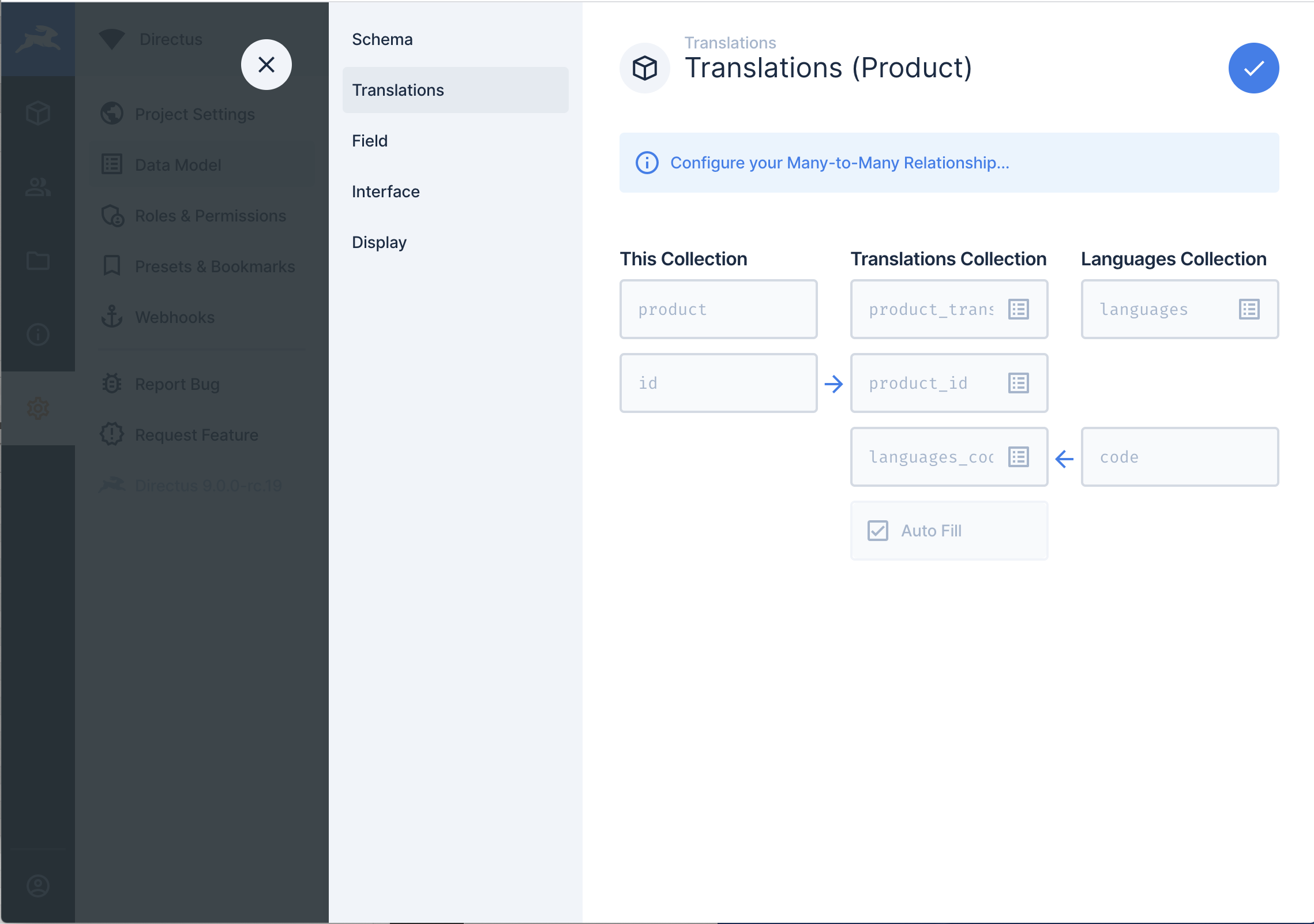Open Roles & Permissions in navigation

click(202, 216)
